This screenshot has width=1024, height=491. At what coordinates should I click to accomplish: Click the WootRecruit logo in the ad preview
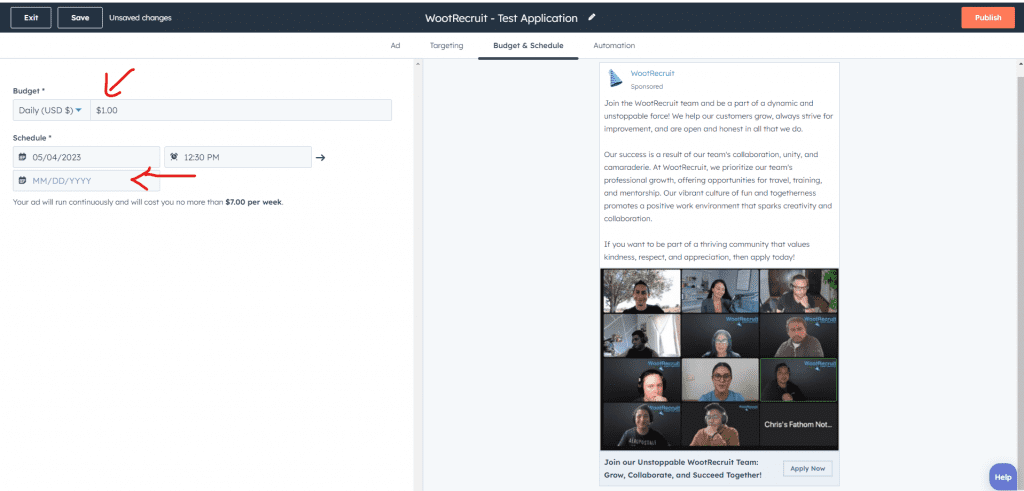coord(615,78)
